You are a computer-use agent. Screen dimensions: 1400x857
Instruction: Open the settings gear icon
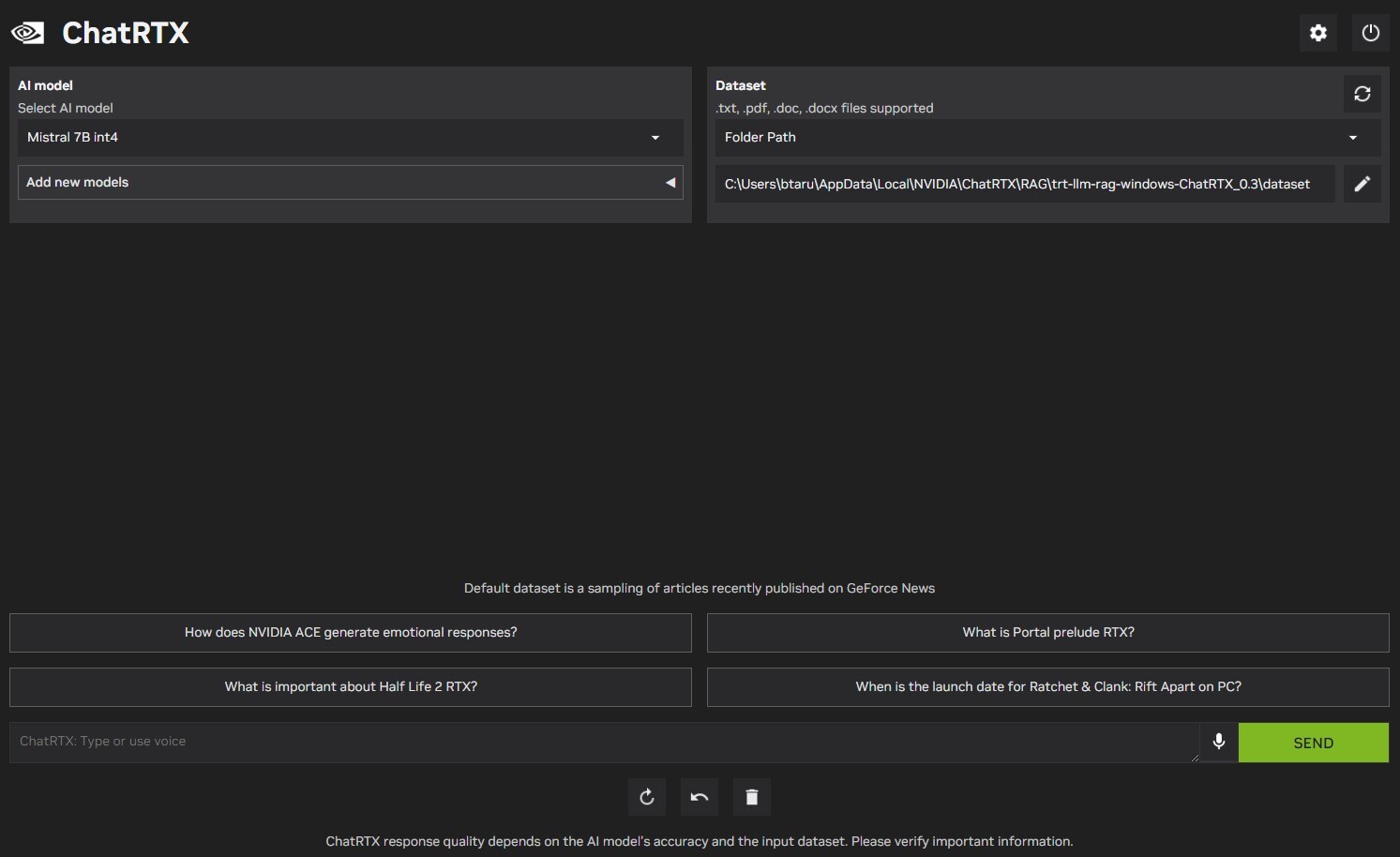(1318, 33)
